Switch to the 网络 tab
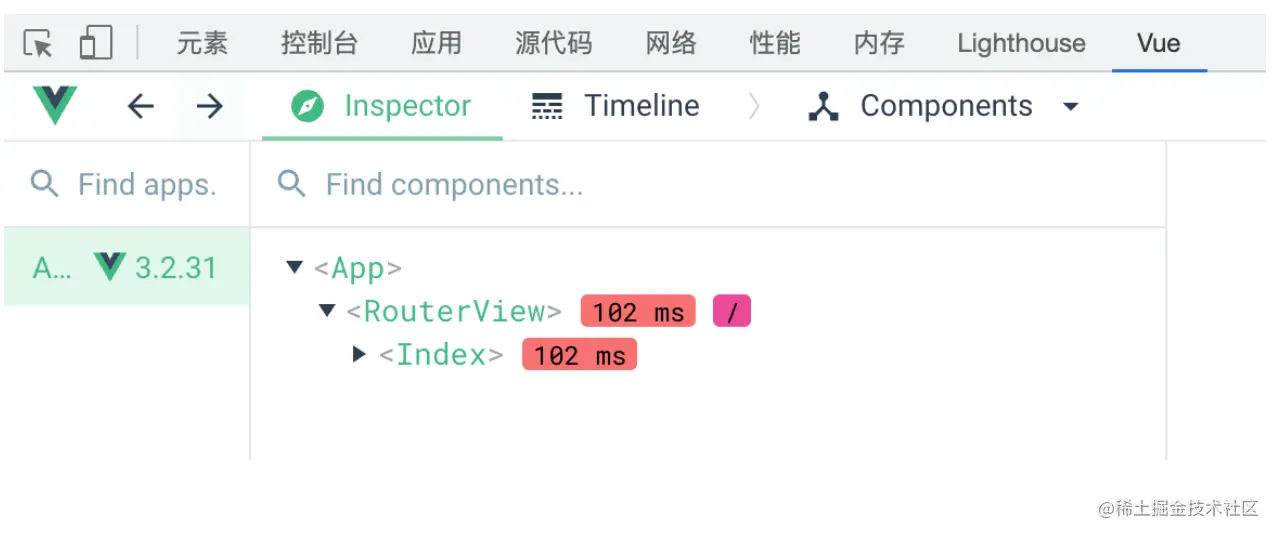This screenshot has width=1276, height=536. point(670,43)
